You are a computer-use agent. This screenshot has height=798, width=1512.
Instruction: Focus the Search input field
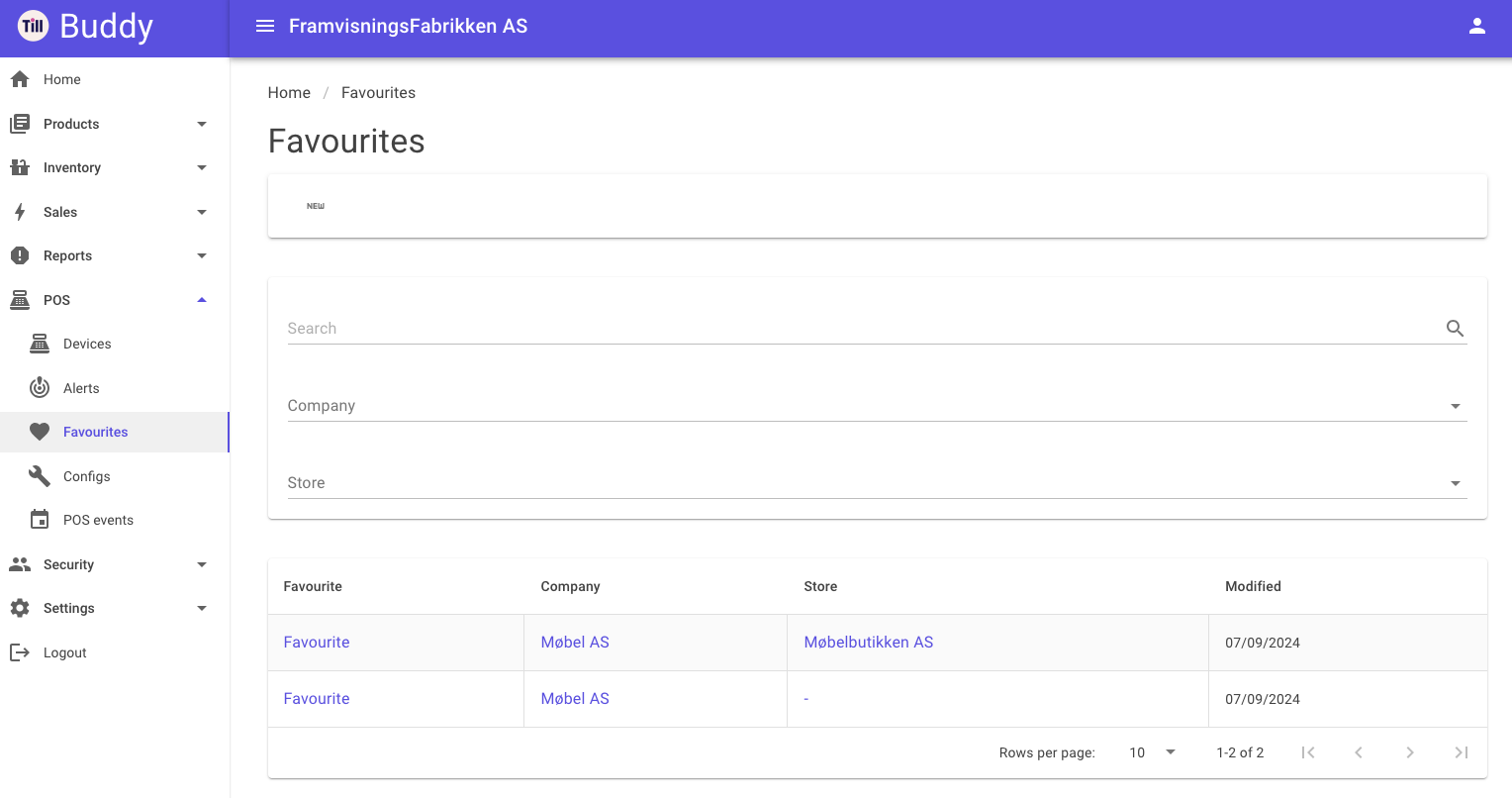863,329
